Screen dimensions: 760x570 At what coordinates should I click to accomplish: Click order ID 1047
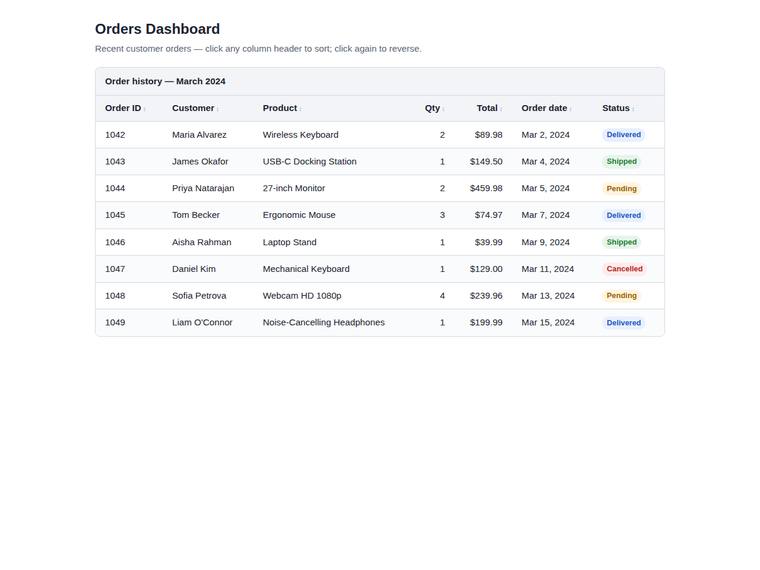[x=115, y=269]
